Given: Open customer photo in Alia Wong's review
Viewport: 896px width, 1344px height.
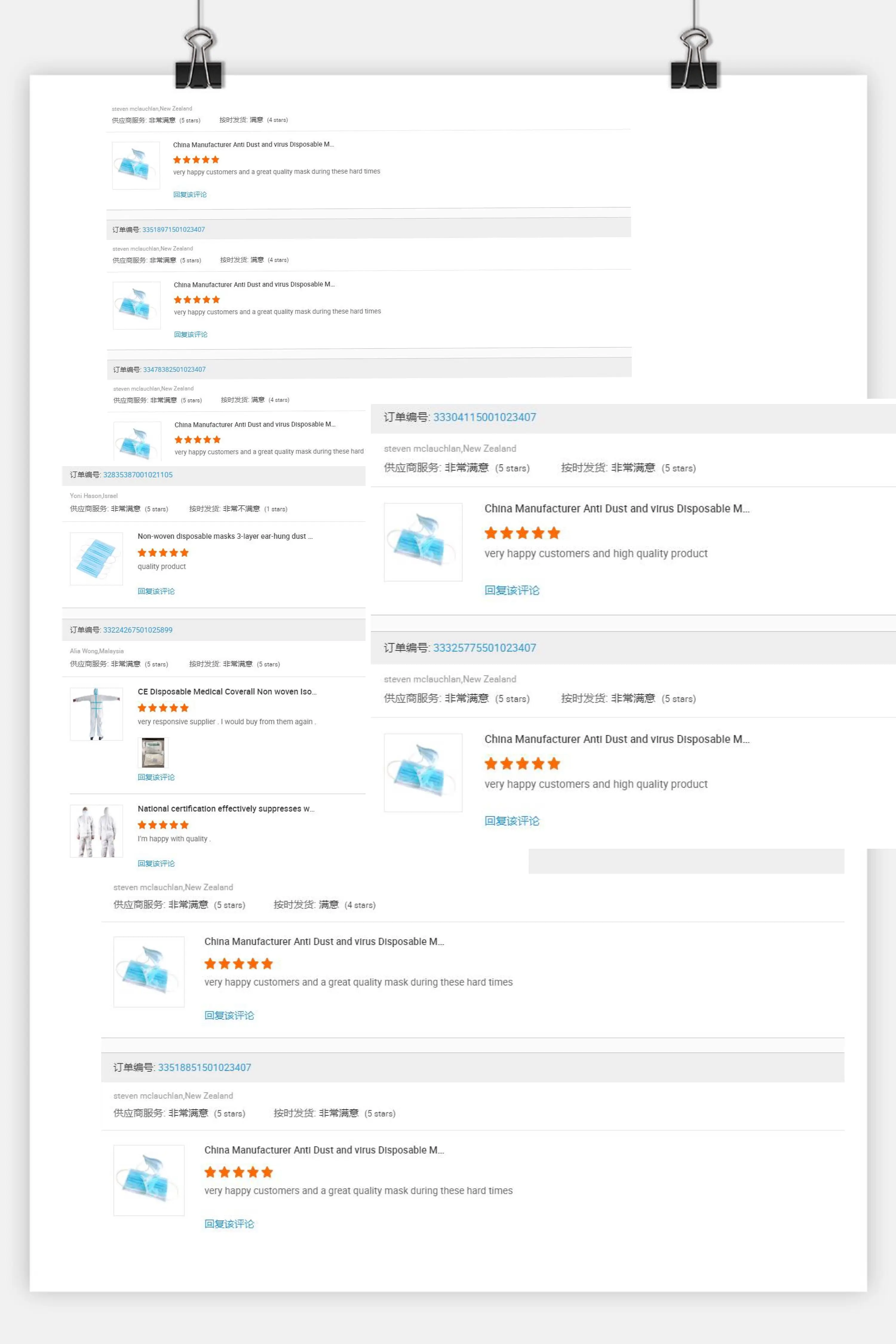Looking at the screenshot, I should pyautogui.click(x=153, y=753).
